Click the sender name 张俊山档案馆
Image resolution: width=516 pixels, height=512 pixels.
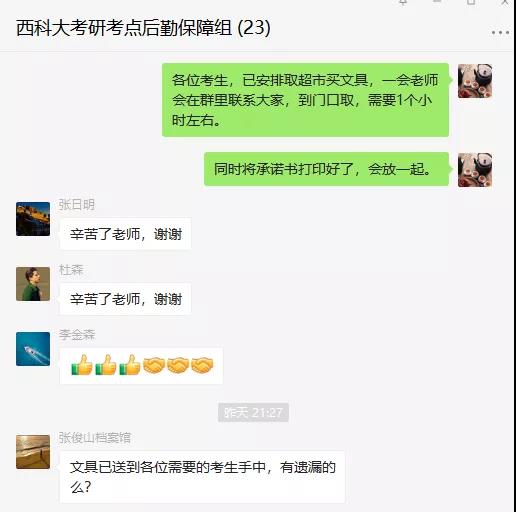coord(95,437)
